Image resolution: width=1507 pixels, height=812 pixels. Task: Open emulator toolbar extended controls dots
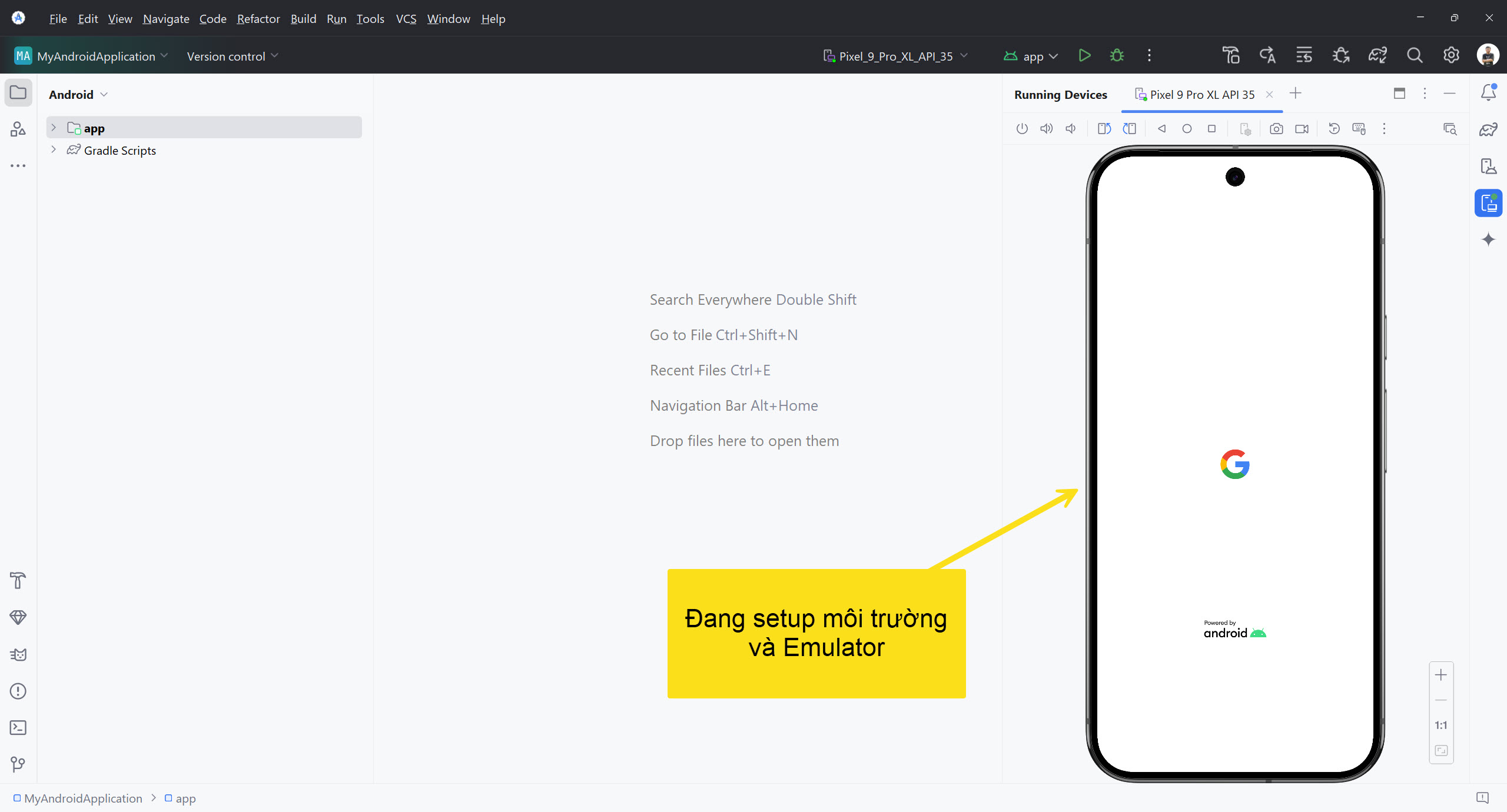coord(1384,128)
